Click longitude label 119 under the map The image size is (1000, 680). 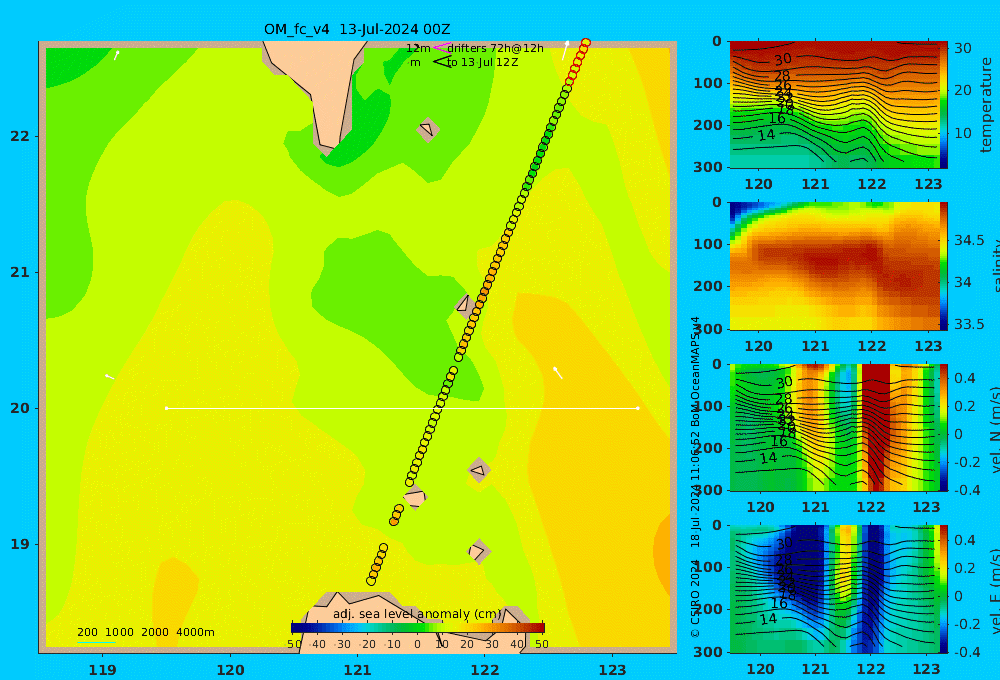click(x=102, y=670)
